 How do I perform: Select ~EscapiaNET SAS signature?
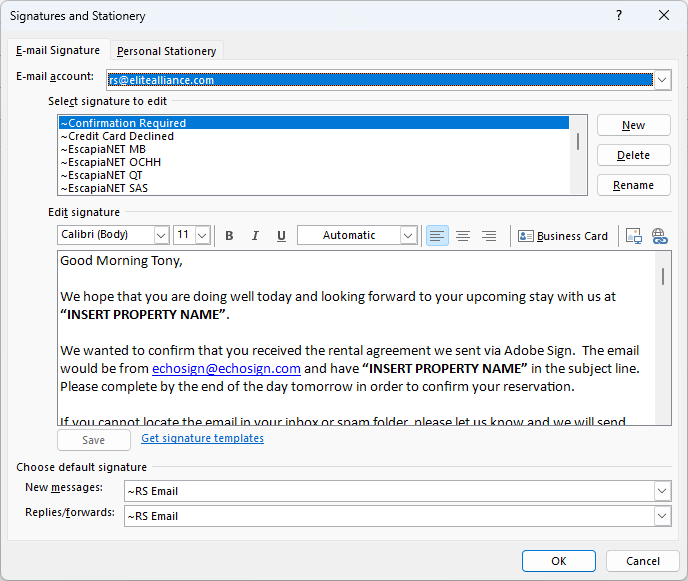(x=314, y=188)
